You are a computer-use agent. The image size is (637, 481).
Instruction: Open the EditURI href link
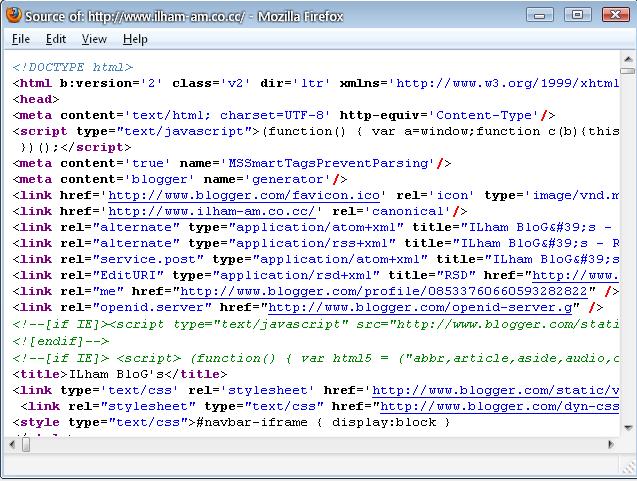[575, 275]
